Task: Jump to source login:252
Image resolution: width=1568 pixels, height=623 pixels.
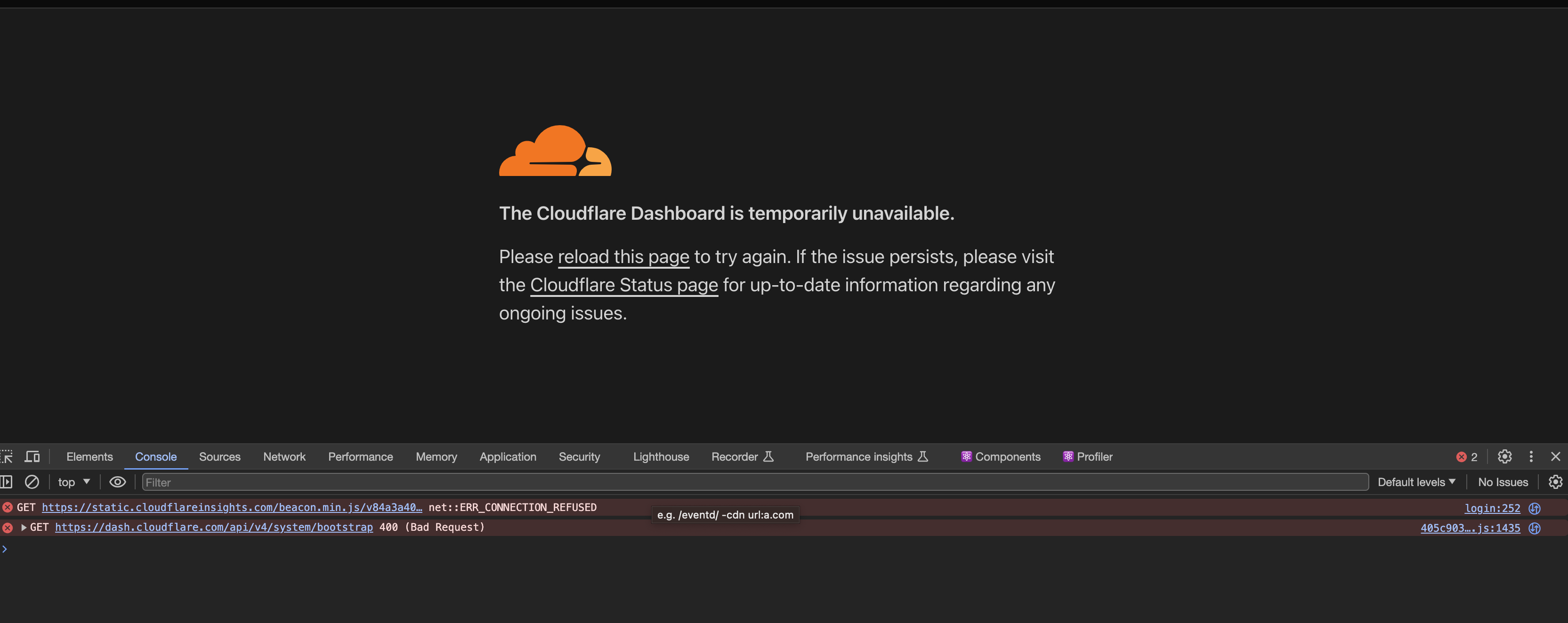Action: click(1492, 508)
